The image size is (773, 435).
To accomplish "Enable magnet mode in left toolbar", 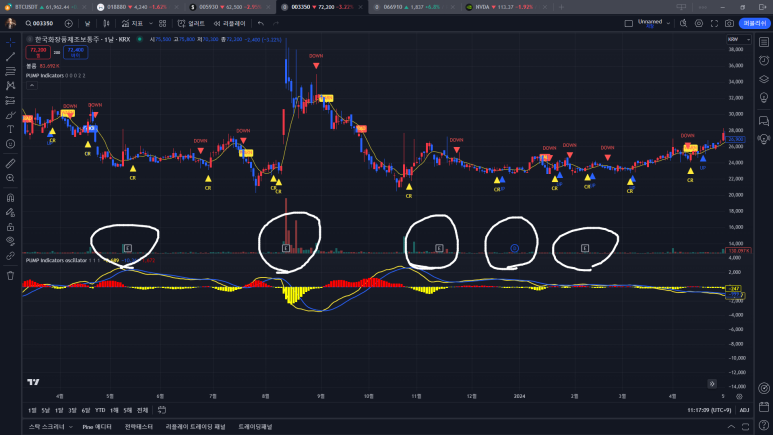I will tap(10, 198).
